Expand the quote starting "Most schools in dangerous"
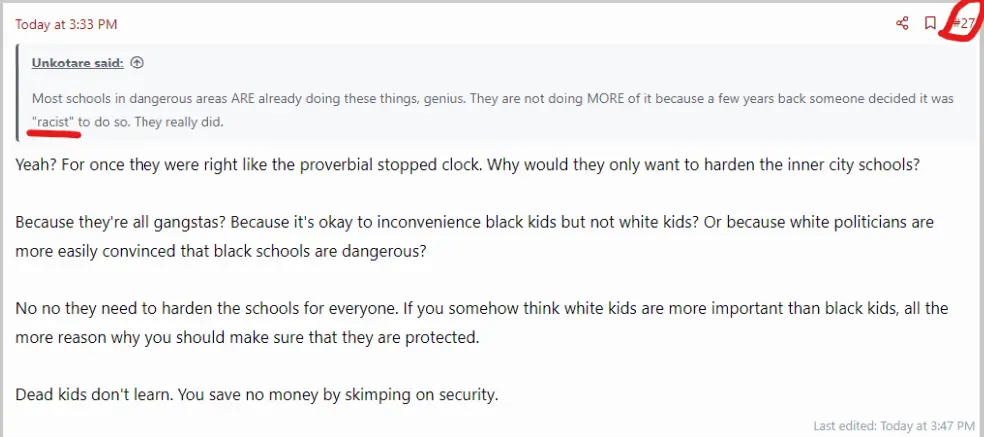Screen dimensions: 984x437 click(x=300, y=98)
